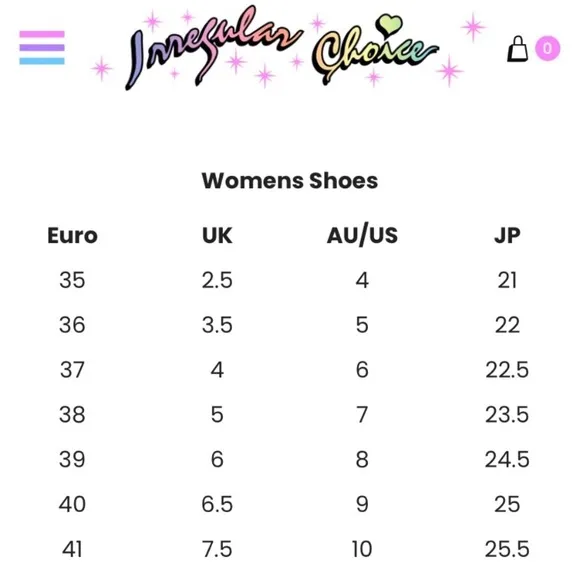Click JP size 22.5 cell
Viewport: 580px width, 580px height.
(507, 370)
